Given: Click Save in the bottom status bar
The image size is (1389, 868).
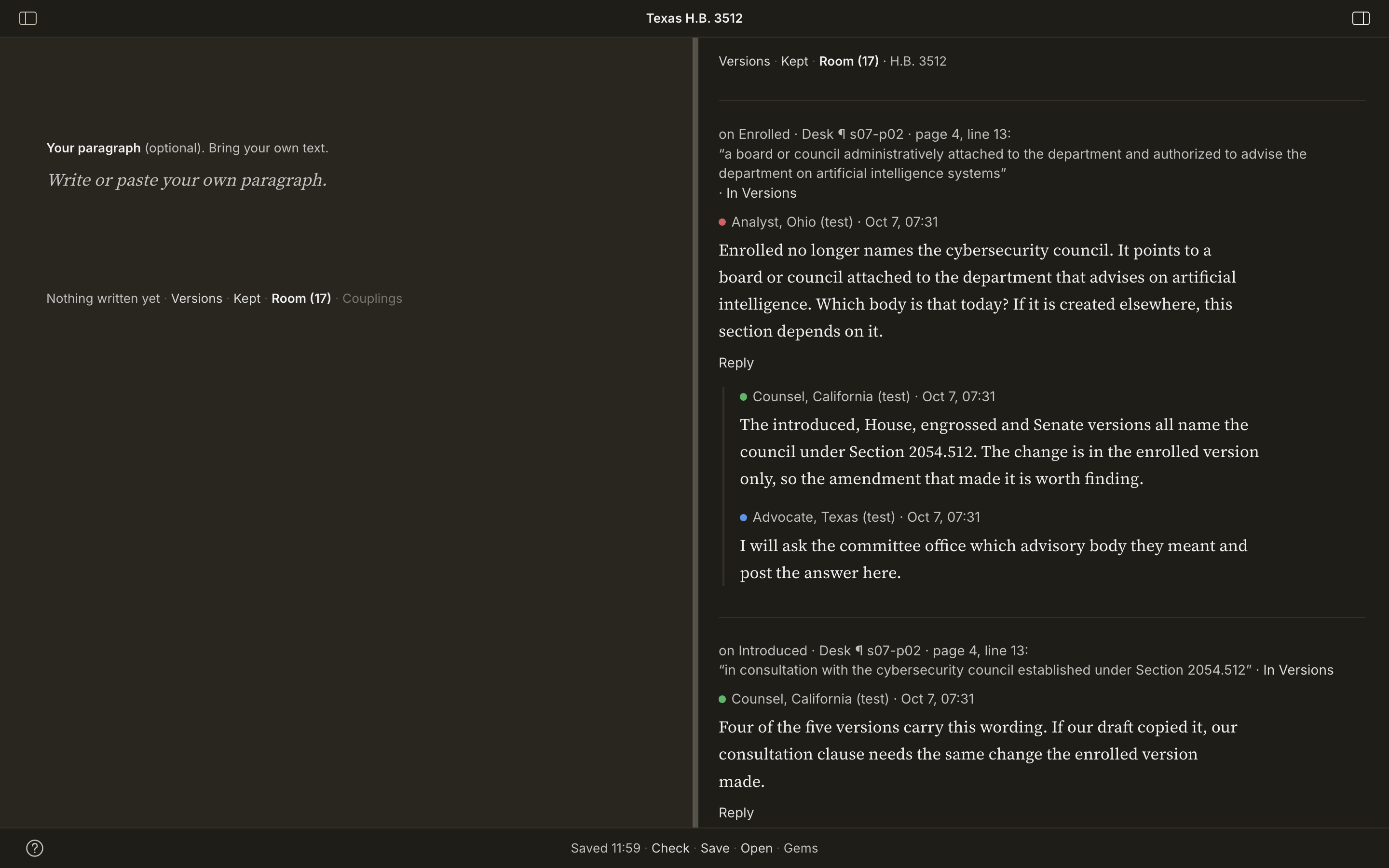Looking at the screenshot, I should tap(715, 849).
